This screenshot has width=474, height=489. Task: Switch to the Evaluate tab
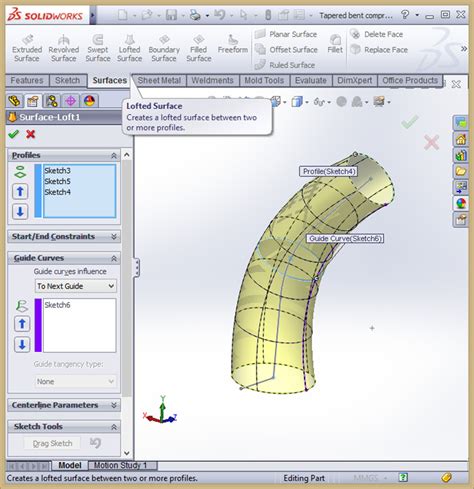pos(311,80)
